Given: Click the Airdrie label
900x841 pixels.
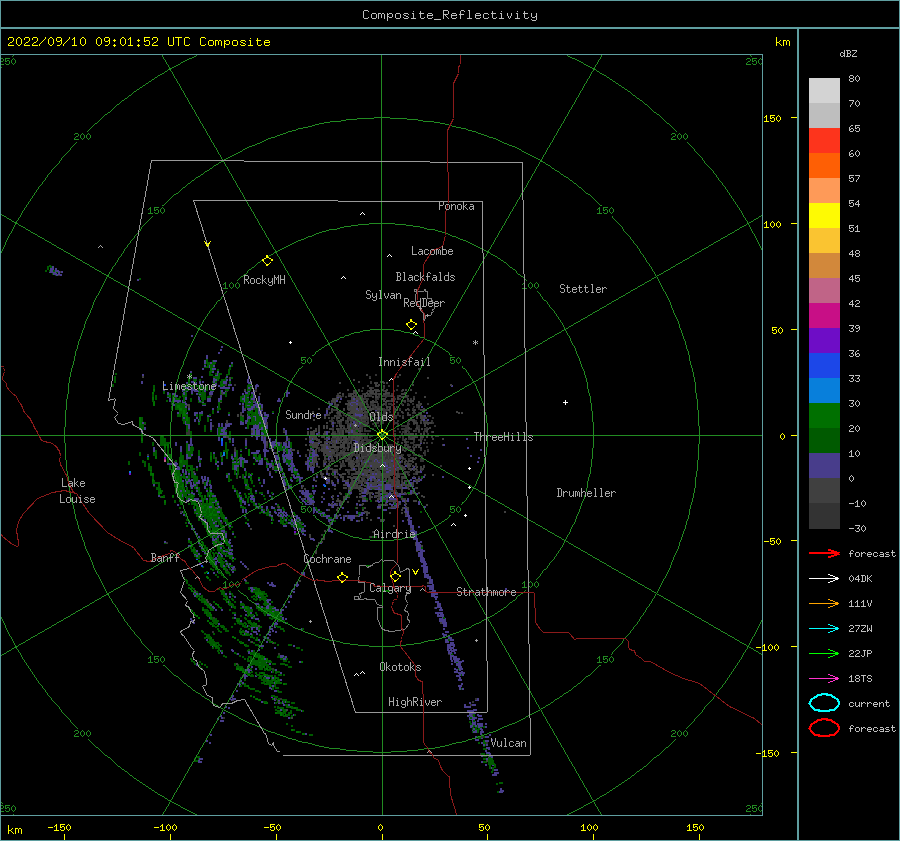Looking at the screenshot, I should [x=394, y=534].
